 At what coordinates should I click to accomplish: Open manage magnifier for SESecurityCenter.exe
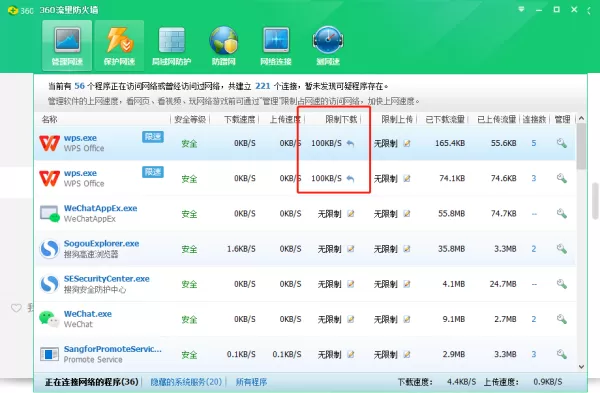(x=562, y=284)
